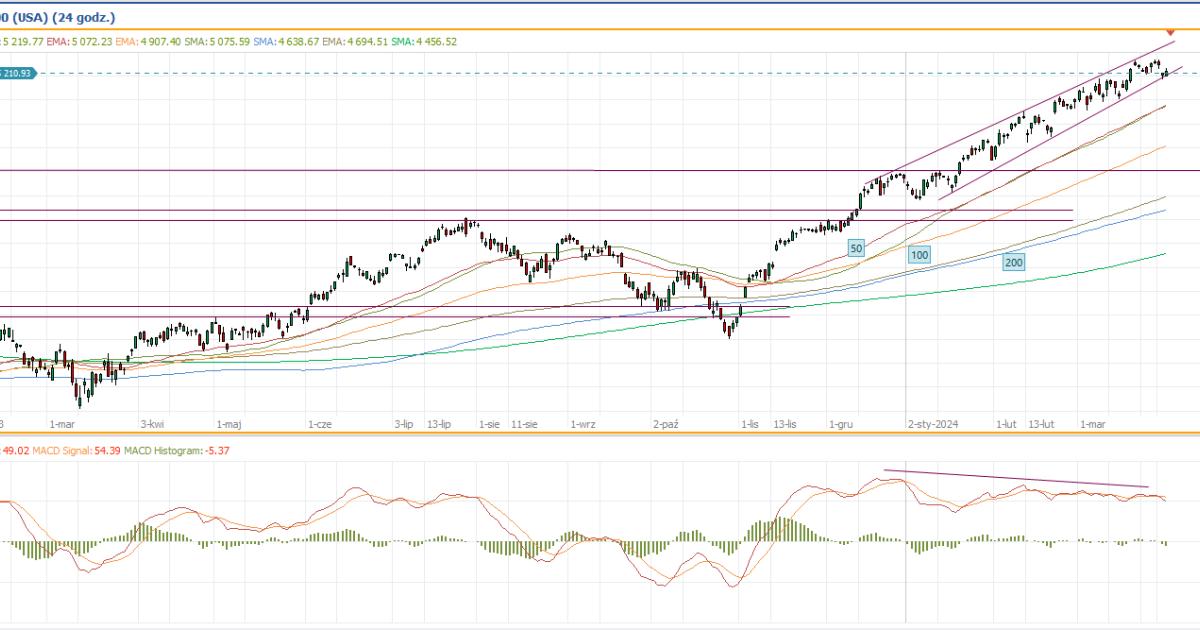This screenshot has height=630, width=1200.
Task: Select the red EMA 5 072.23 legend entry
Action: [79, 41]
